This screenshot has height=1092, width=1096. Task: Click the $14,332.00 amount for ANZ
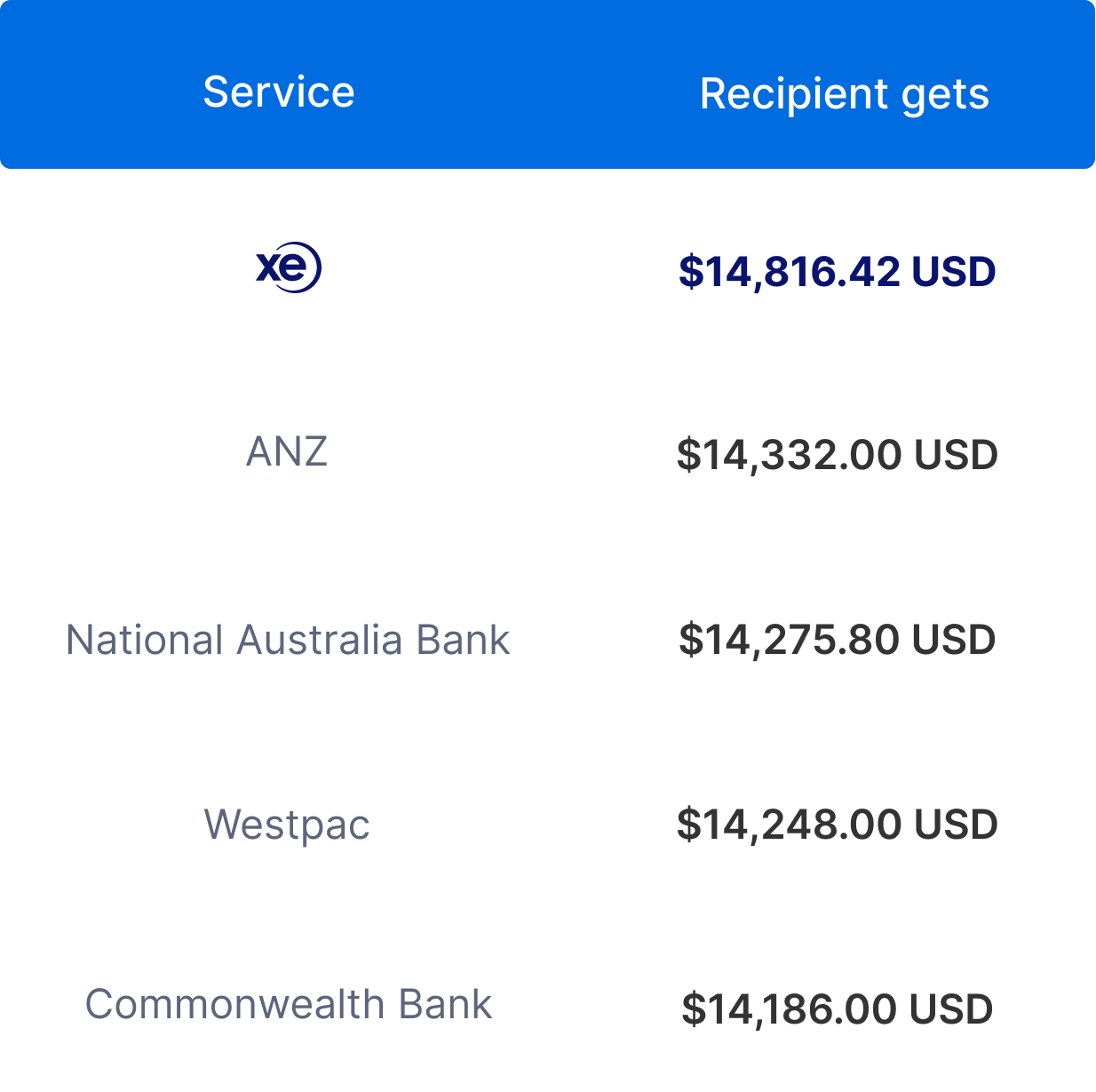tap(790, 455)
